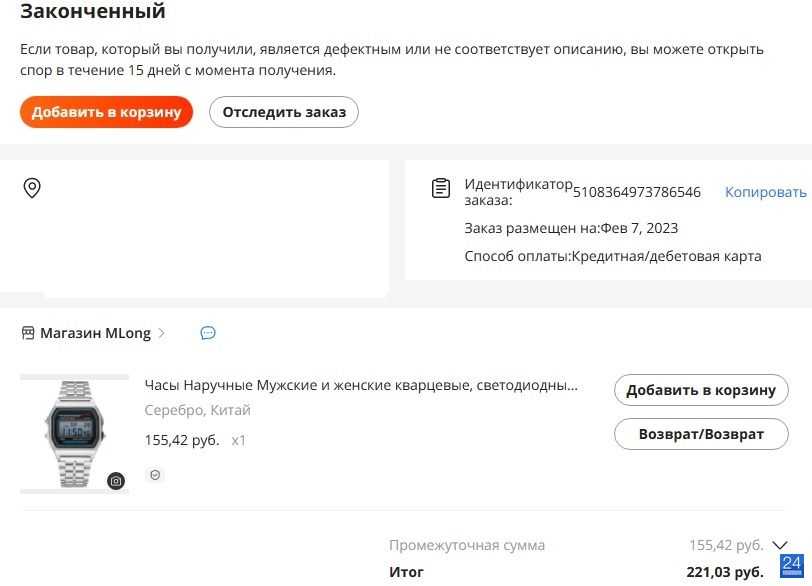Click the Возврат/Возврат refund button
This screenshot has width=812, height=586.
tap(701, 434)
